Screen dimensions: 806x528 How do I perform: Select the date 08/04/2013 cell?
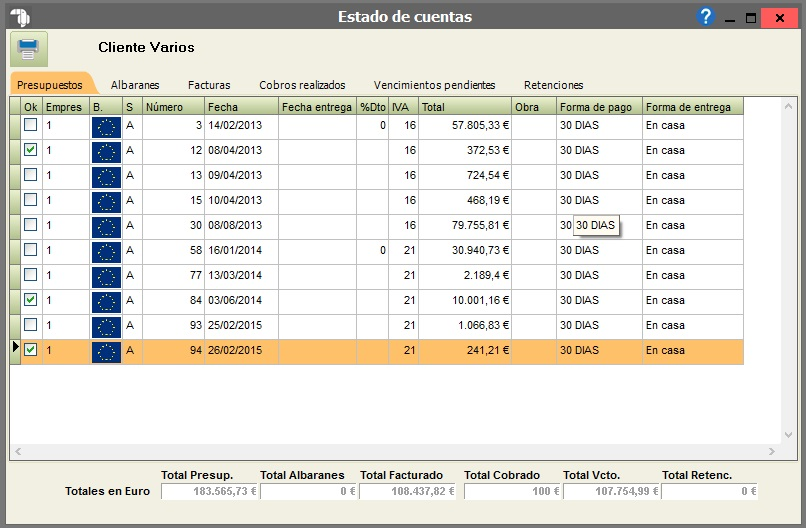[x=242, y=152]
